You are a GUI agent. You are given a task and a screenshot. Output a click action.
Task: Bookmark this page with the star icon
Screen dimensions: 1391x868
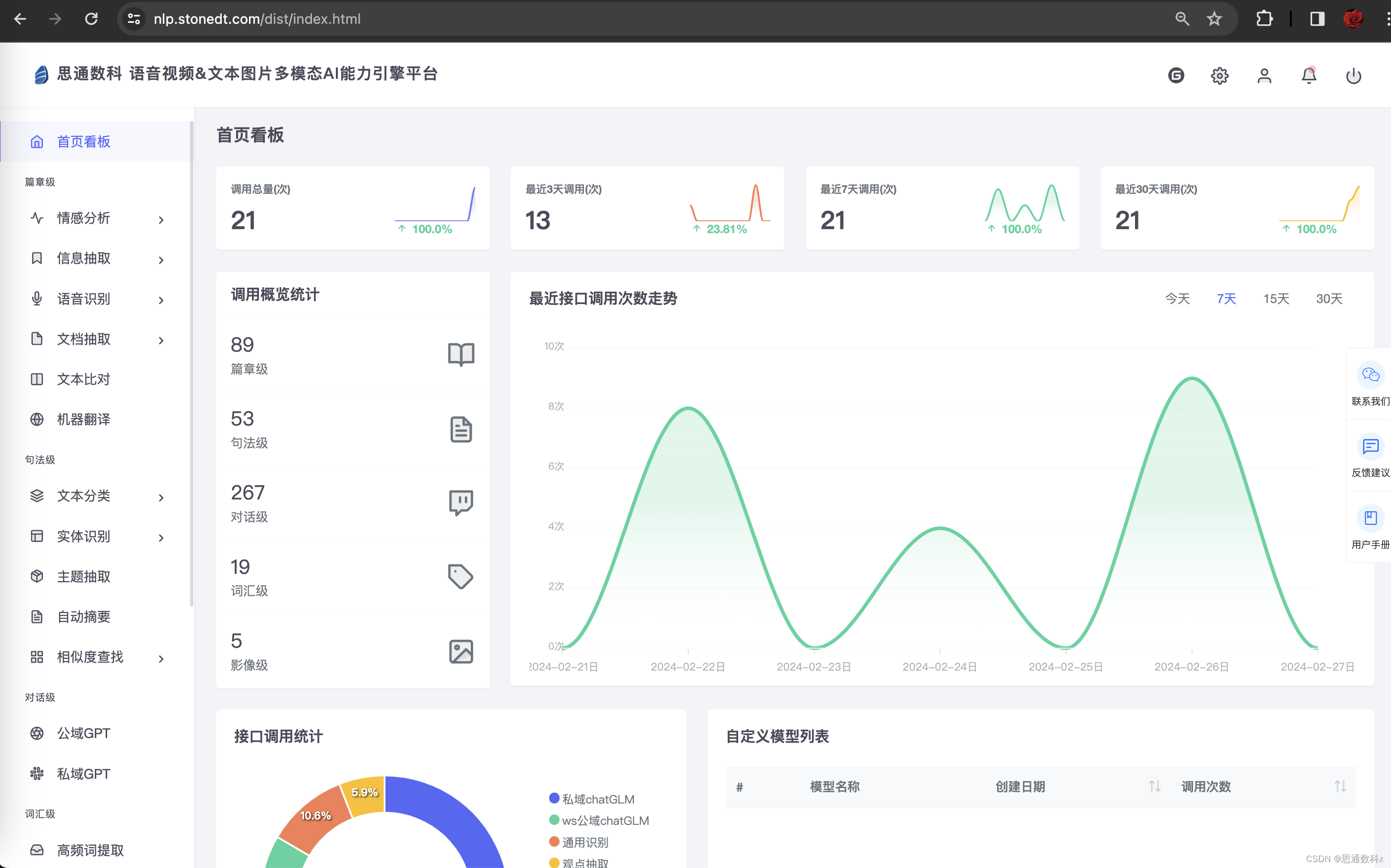[1214, 19]
